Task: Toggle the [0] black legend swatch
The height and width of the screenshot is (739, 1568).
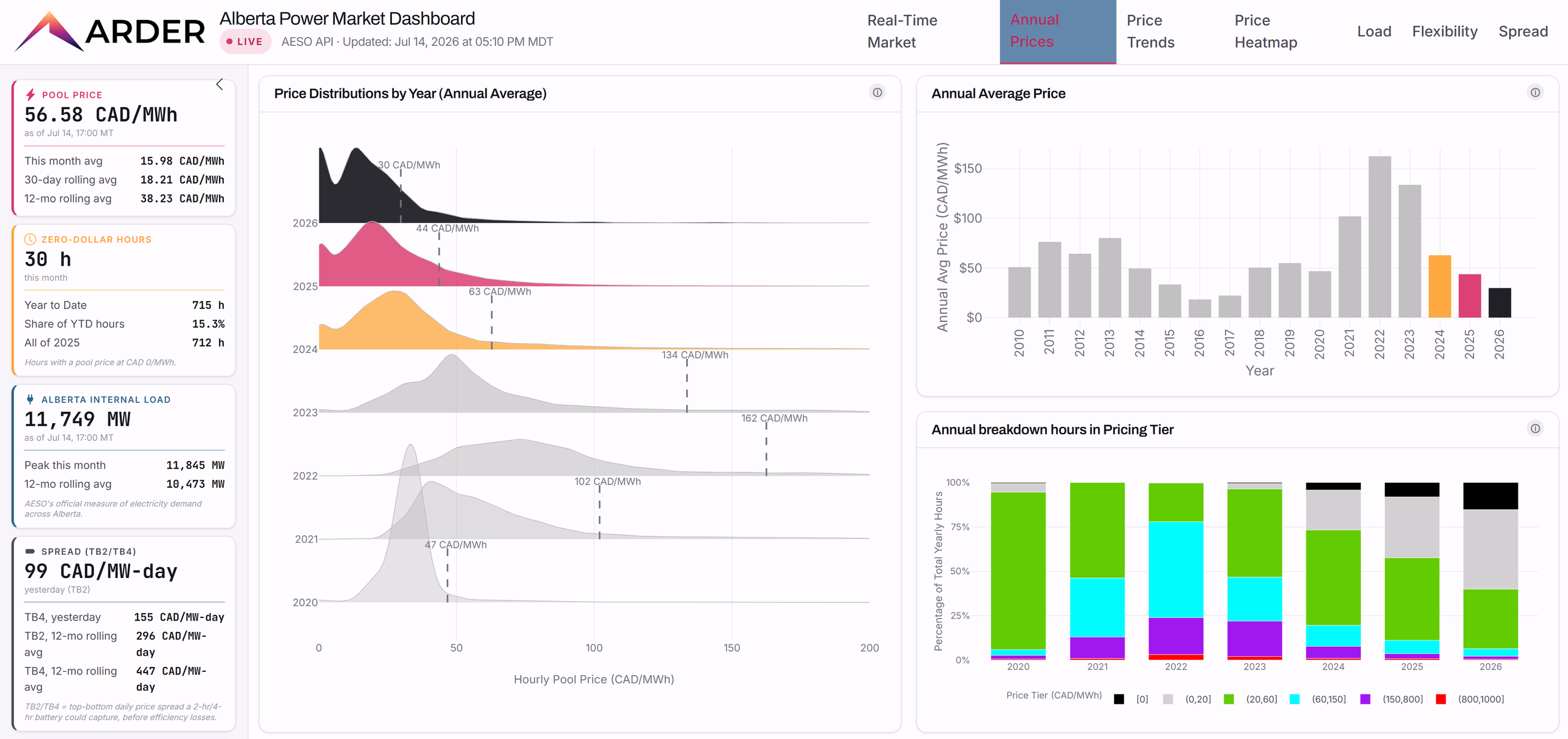Action: (x=1119, y=699)
